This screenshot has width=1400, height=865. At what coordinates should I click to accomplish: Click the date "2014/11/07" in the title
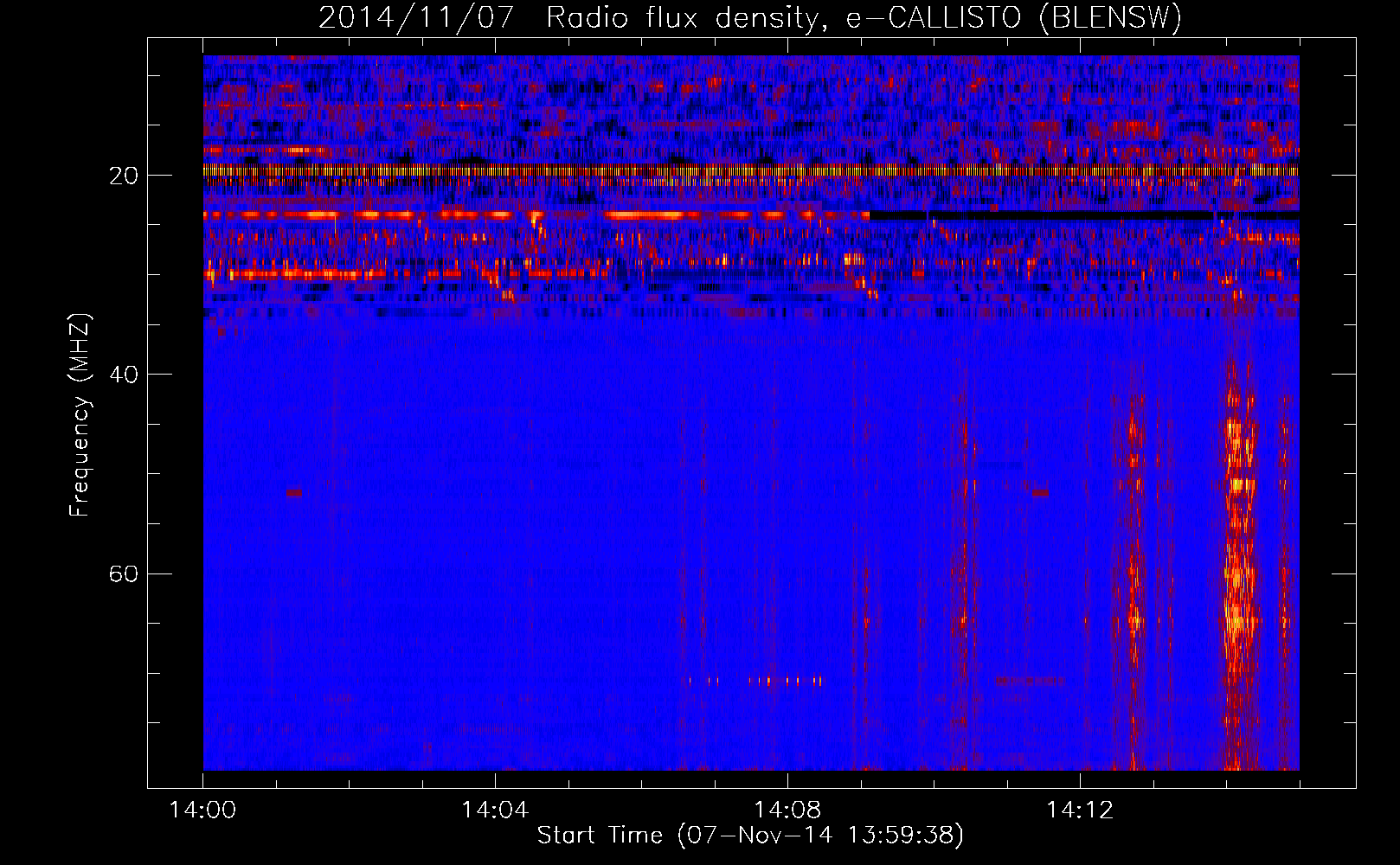tap(416, 18)
